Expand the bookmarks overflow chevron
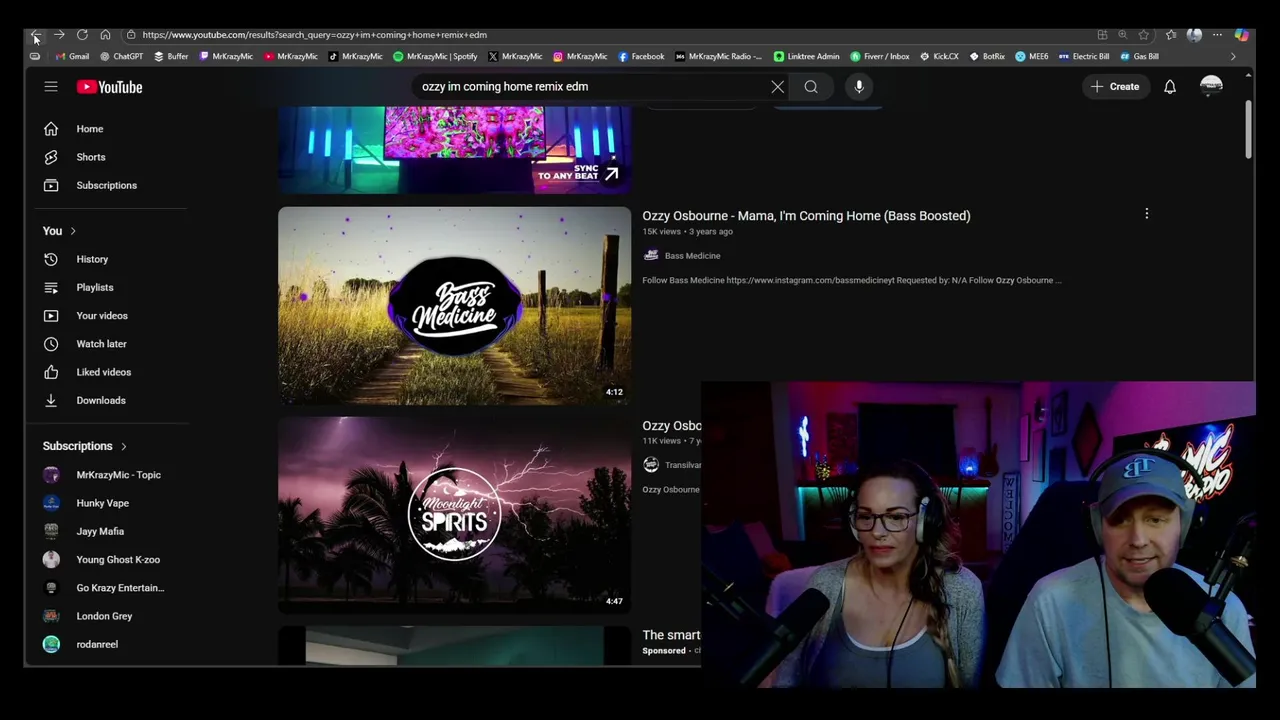 pos(1232,57)
